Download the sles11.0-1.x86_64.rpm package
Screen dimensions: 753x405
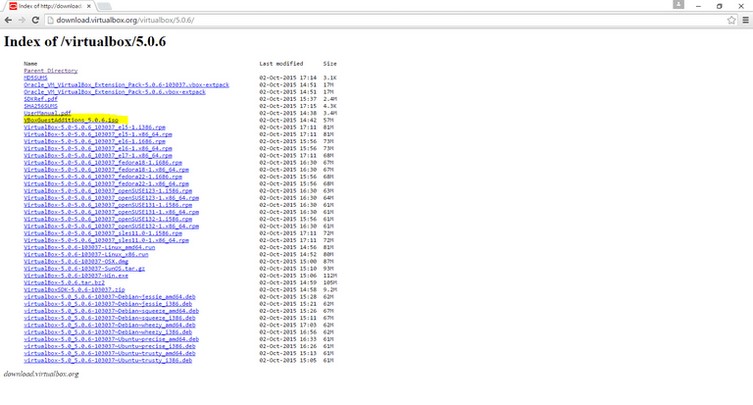click(x=106, y=240)
